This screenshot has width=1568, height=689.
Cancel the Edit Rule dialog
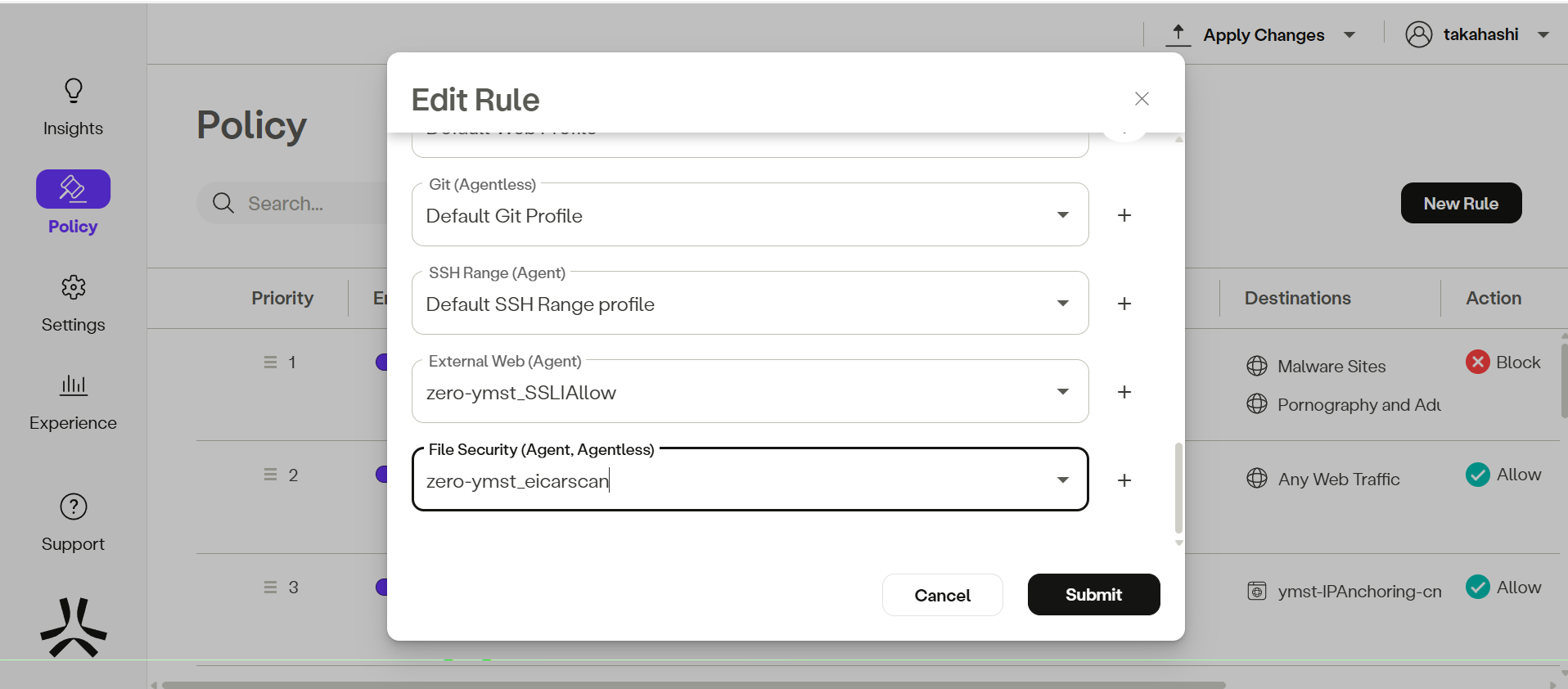(x=942, y=596)
